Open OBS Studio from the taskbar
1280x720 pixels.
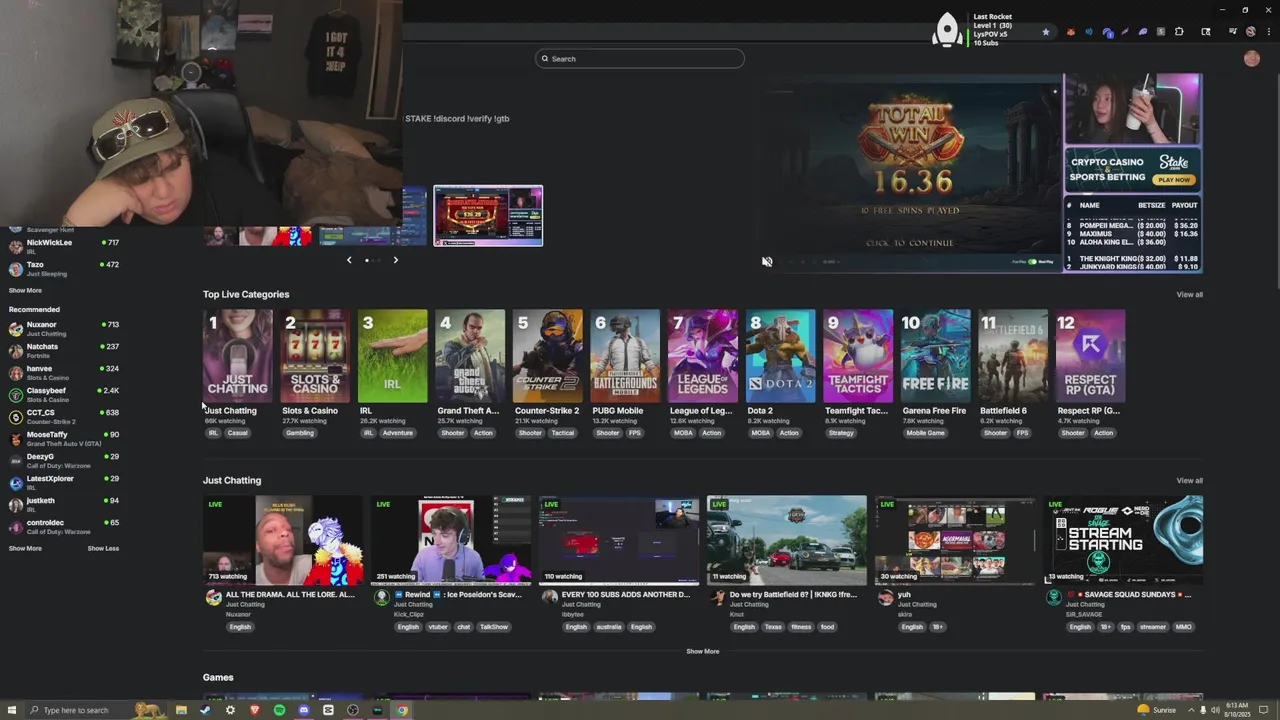353,710
